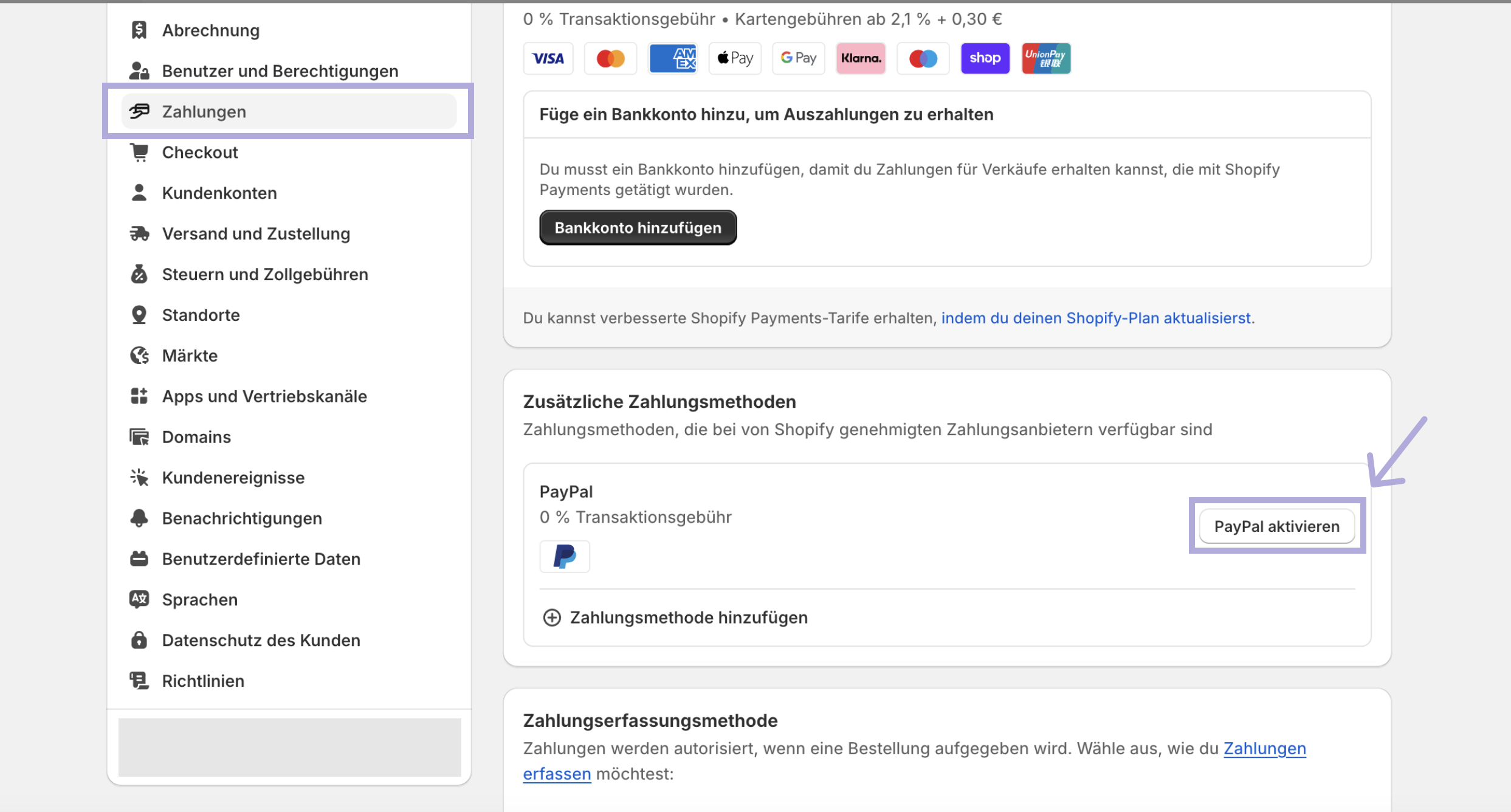Click the Google Pay logo

[799, 58]
